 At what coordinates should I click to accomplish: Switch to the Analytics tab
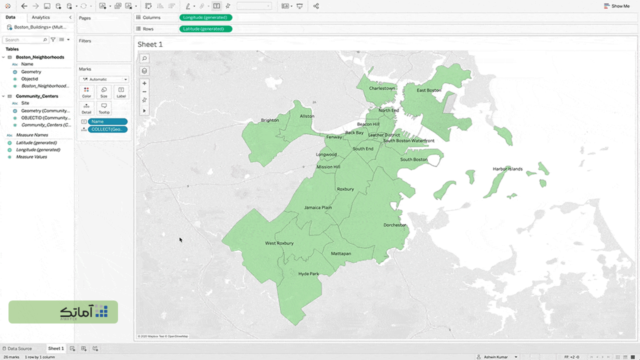[x=41, y=18]
